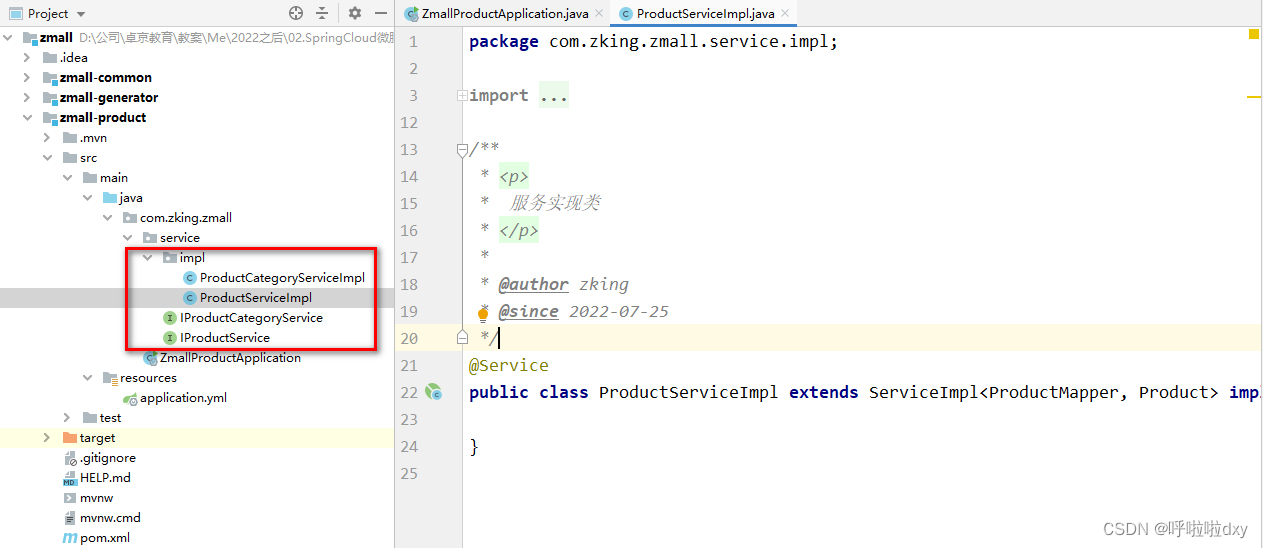Open ZmallProductApplication class in tree
1263x548 pixels.
230,358
